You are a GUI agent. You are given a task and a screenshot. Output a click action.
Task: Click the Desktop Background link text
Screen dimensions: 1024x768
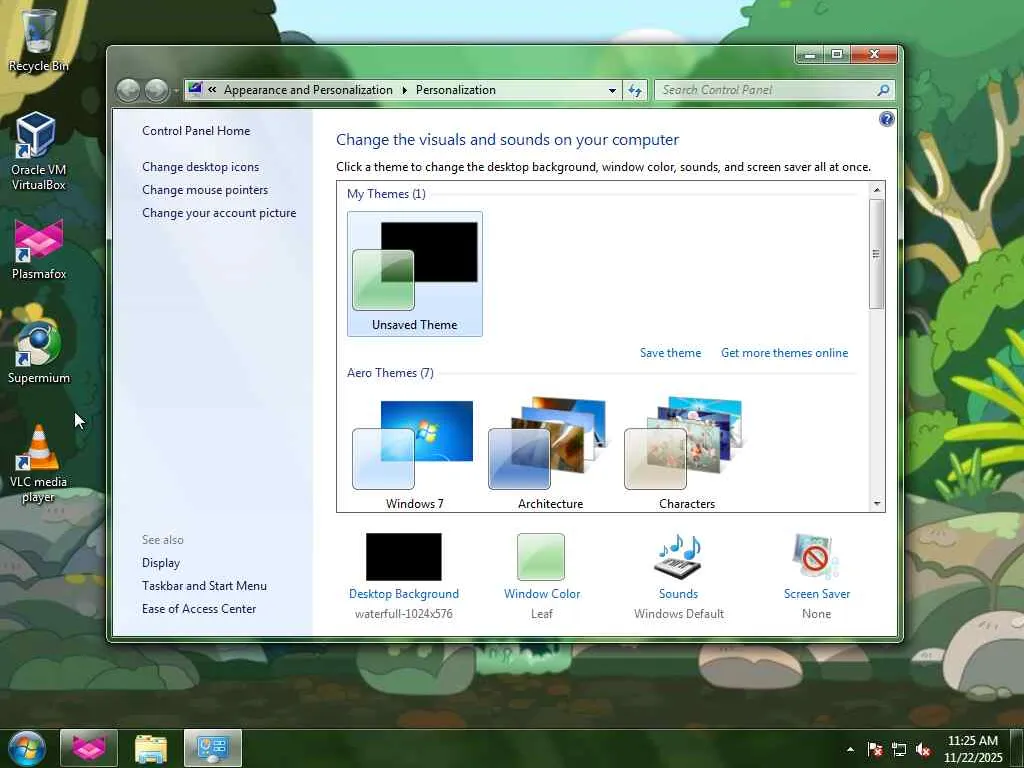point(404,594)
